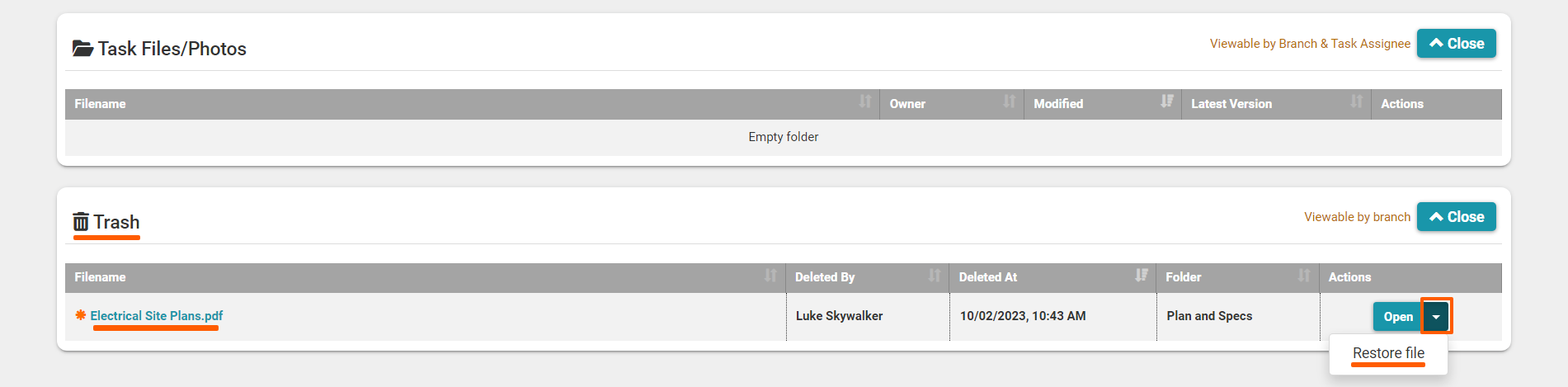The width and height of the screenshot is (1568, 387).
Task: Sort Task Files by Latest Version sort icon
Action: point(1356,101)
